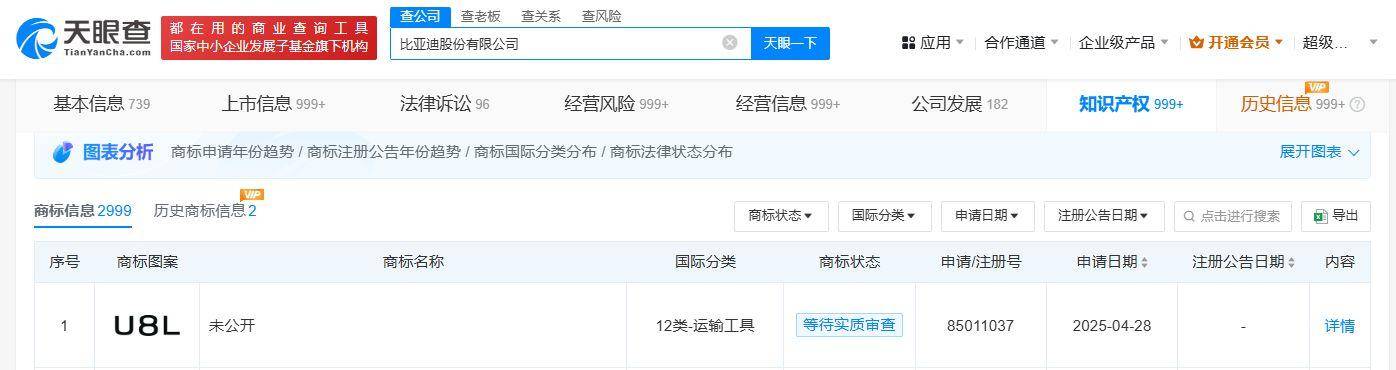The image size is (1396, 370).
Task: Click the magnifier in the trademark search
Action: [1189, 216]
